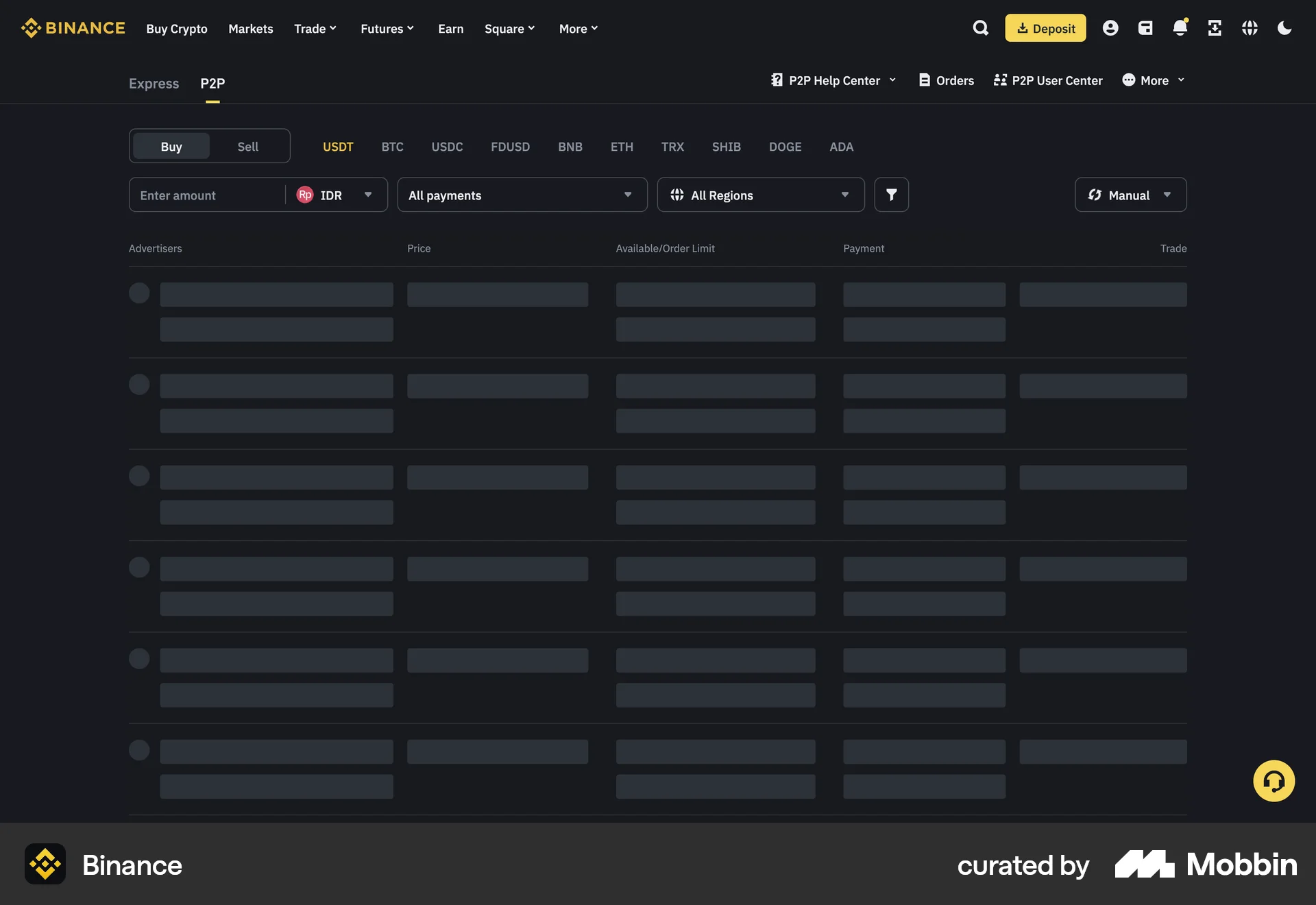
Task: Keep the Buy side selected
Action: pyautogui.click(x=171, y=146)
